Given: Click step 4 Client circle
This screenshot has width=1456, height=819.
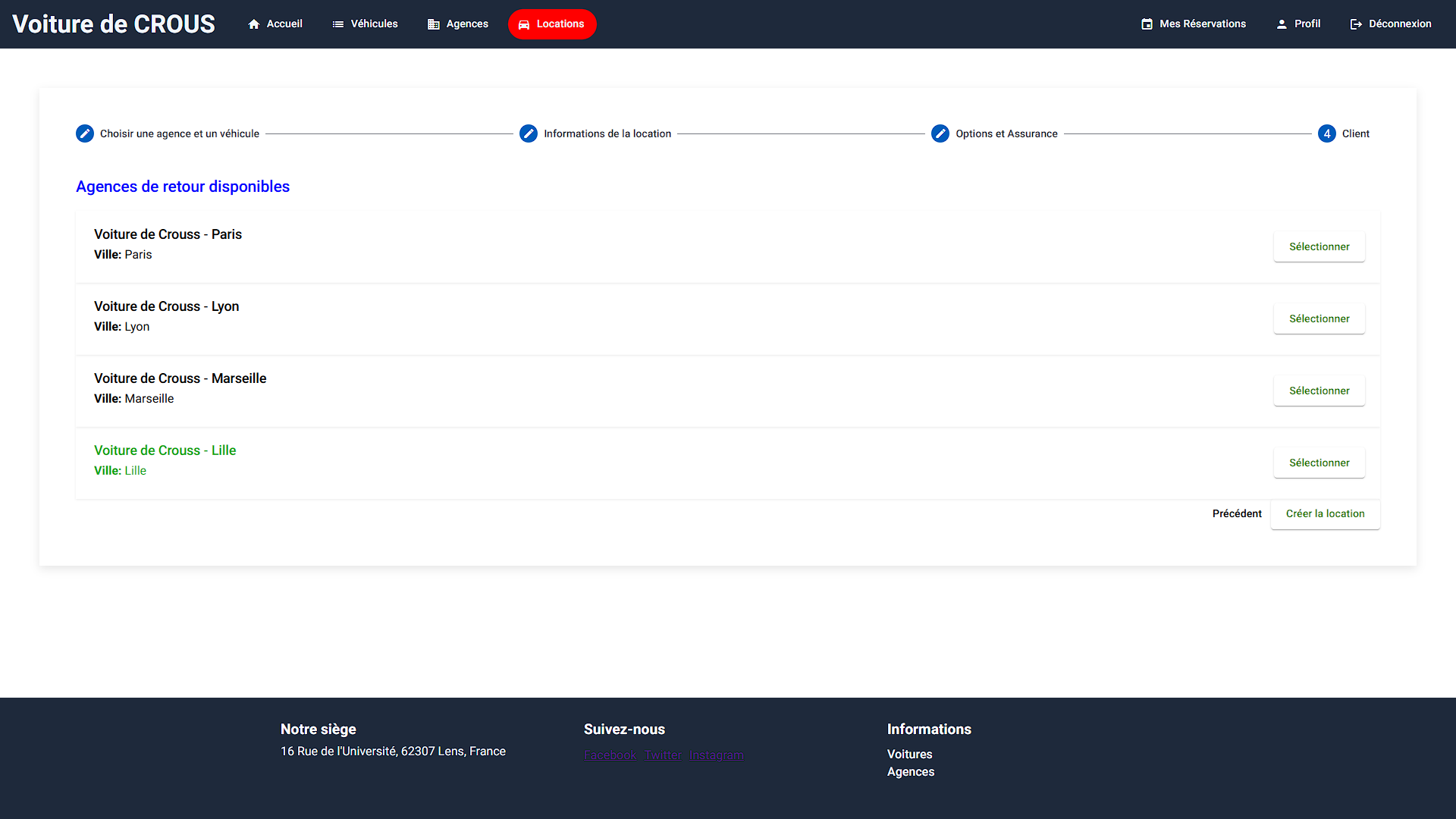Looking at the screenshot, I should (1327, 133).
